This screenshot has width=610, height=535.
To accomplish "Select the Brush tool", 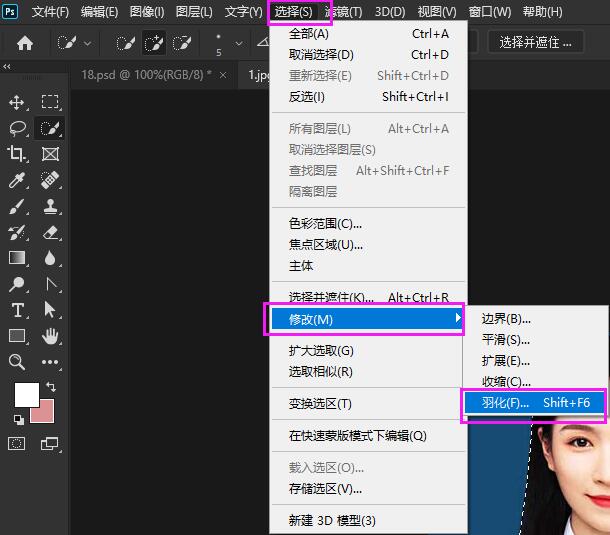I will 17,206.
